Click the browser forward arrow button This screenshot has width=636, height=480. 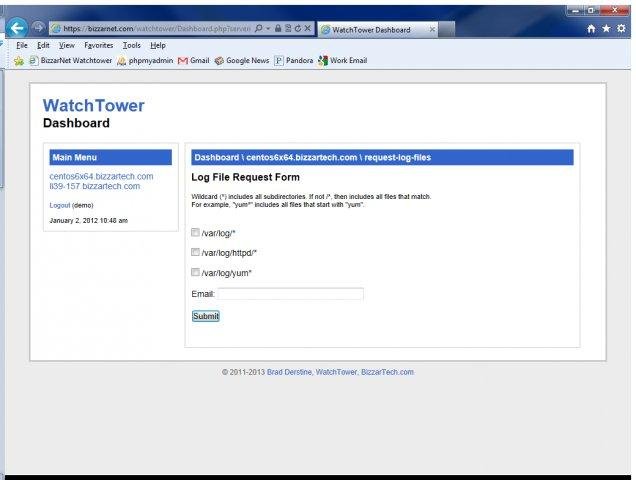pos(38,28)
